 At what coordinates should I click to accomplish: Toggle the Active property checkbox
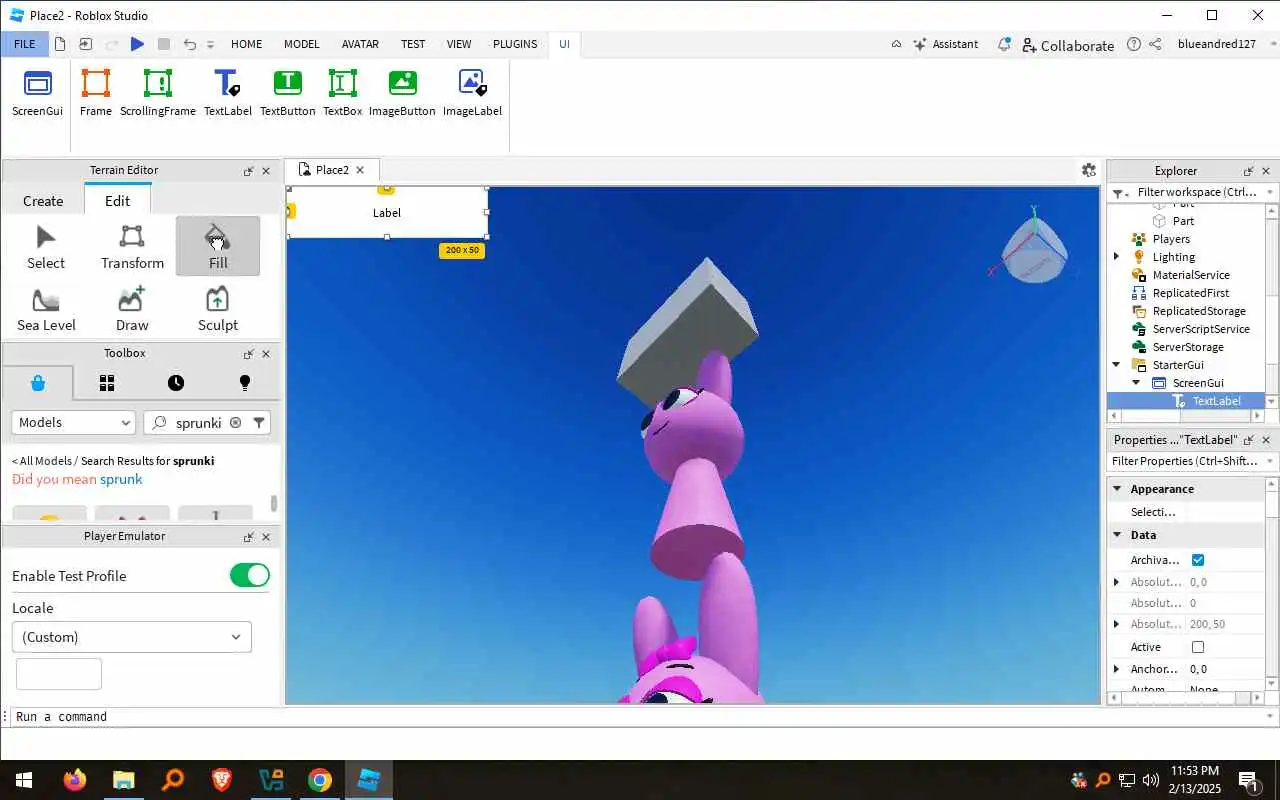coord(1198,647)
